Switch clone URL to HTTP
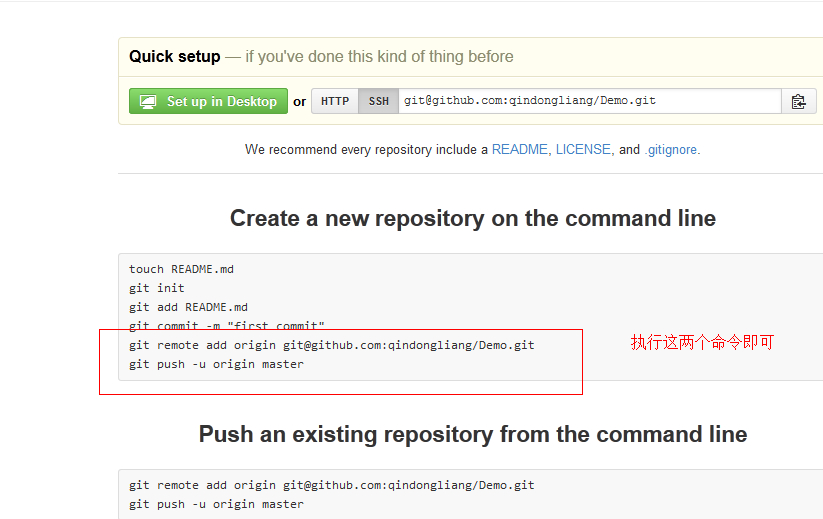The image size is (823, 519). point(335,101)
